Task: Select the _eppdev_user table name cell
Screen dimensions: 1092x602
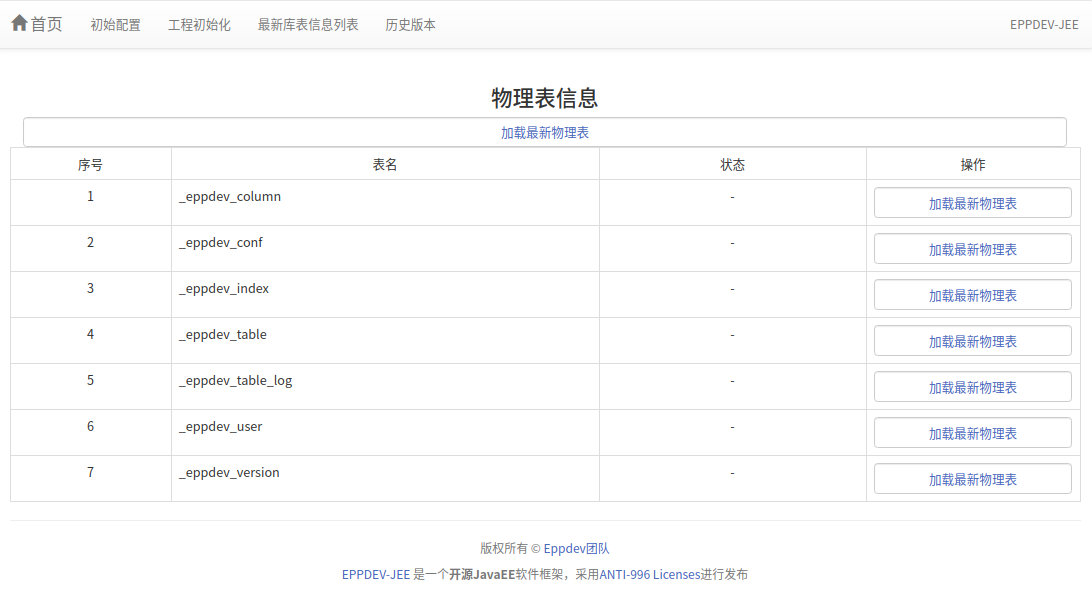Action: click(x=221, y=427)
